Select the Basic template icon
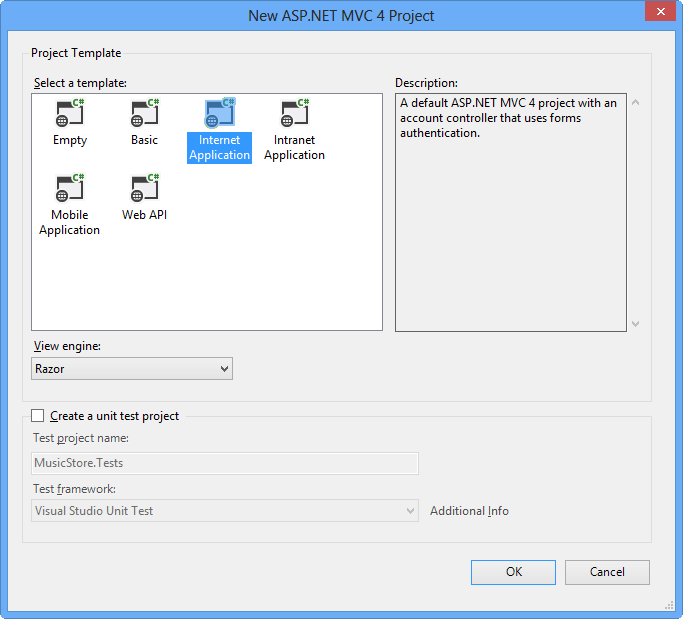683x619 pixels. (x=145, y=113)
